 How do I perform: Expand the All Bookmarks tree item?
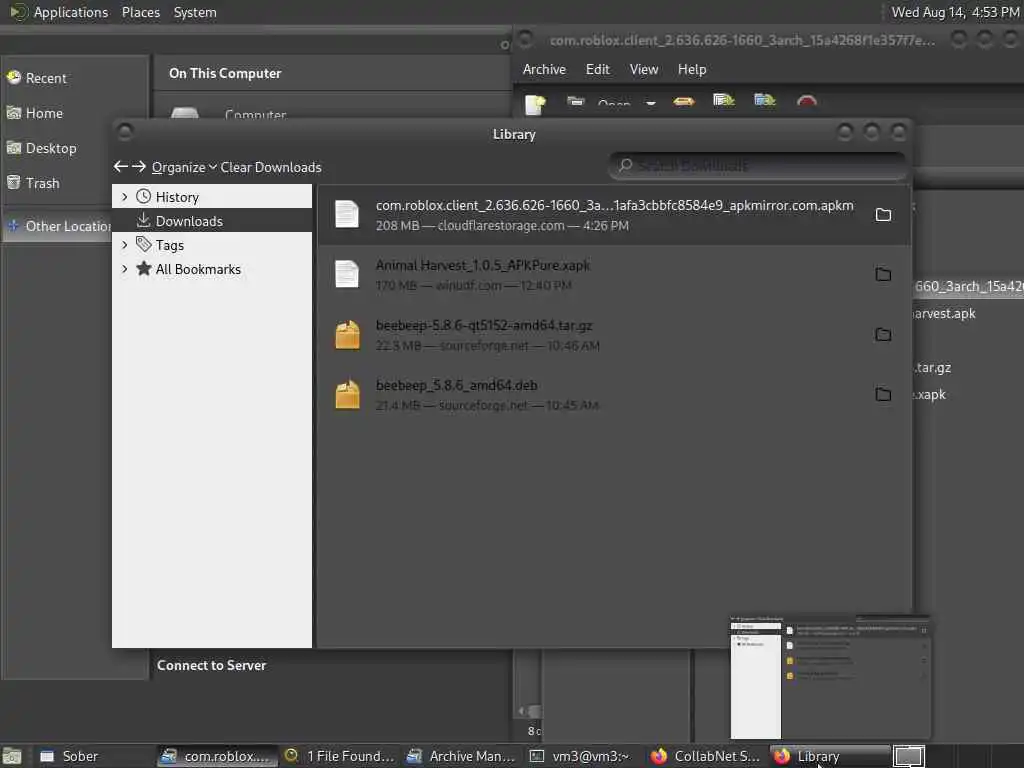click(x=125, y=269)
